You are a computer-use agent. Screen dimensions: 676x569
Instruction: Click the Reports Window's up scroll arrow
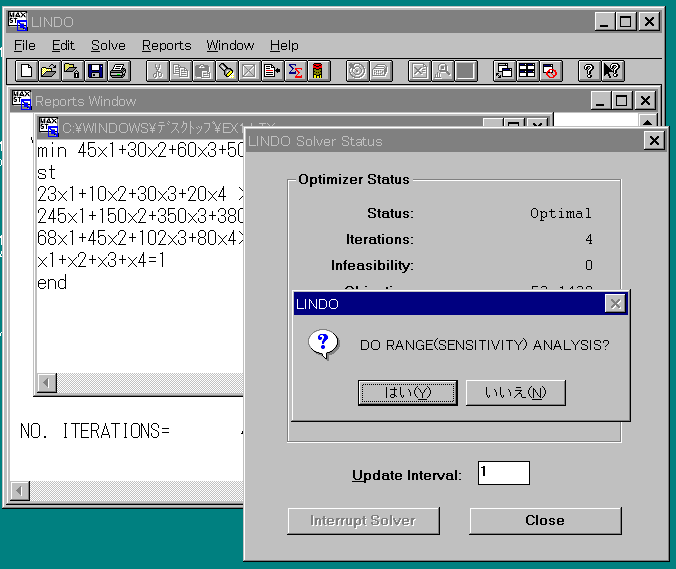pos(647,121)
